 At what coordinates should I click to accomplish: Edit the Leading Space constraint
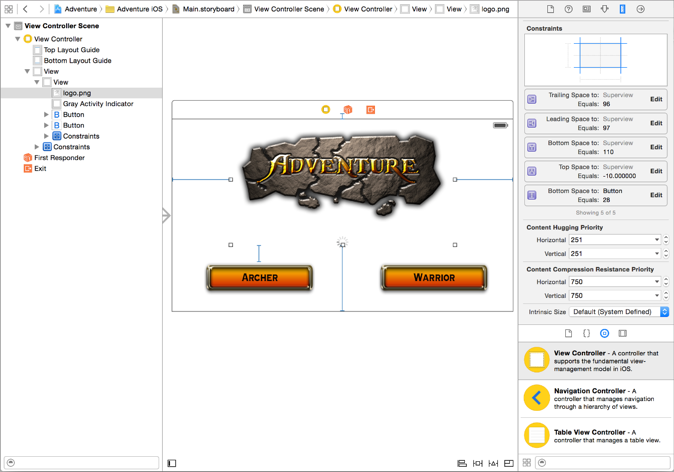656,123
